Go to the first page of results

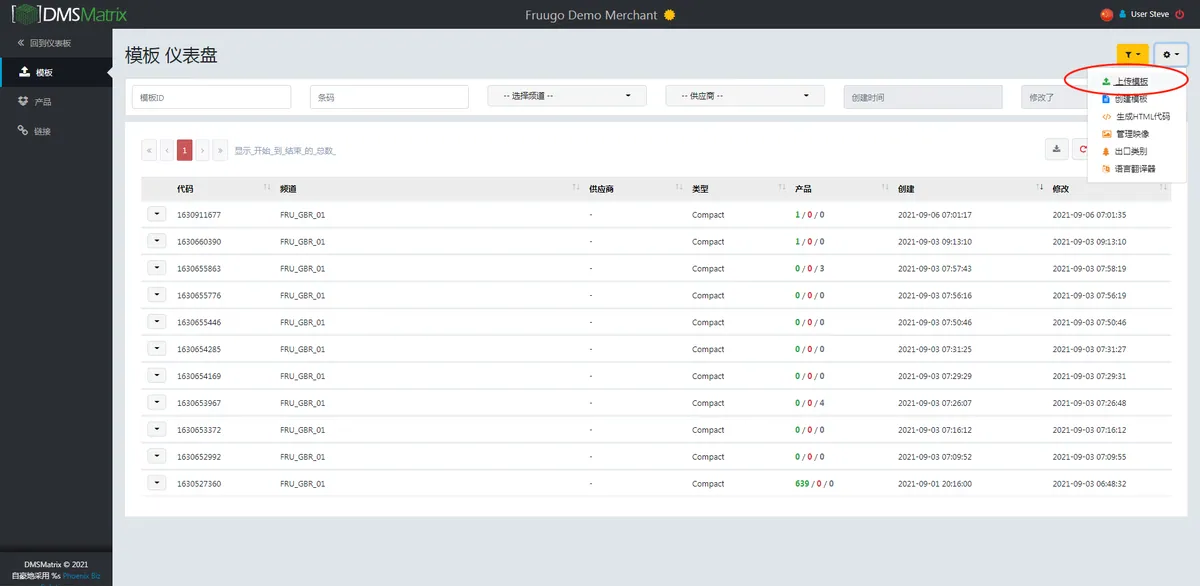tap(149, 150)
